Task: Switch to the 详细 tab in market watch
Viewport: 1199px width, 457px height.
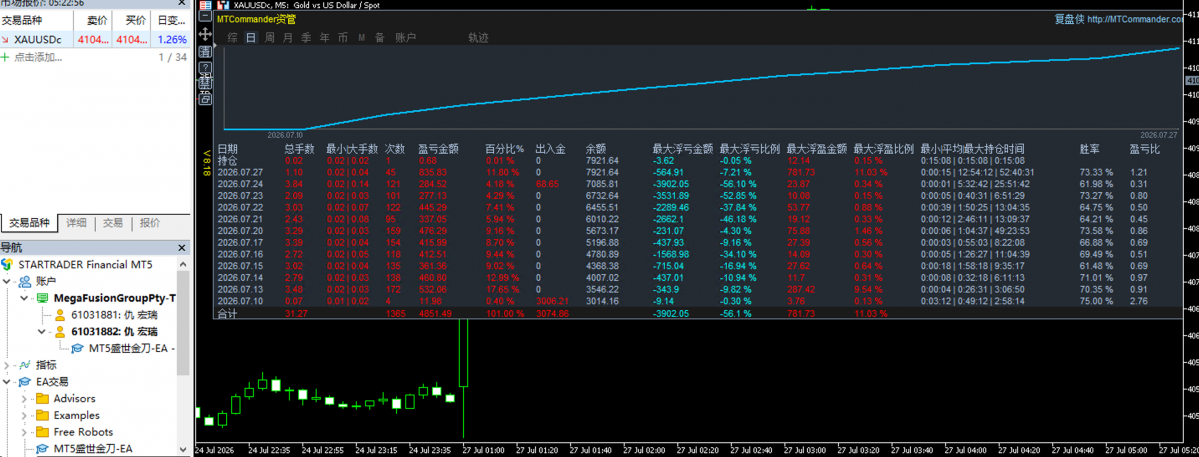Action: pyautogui.click(x=76, y=223)
